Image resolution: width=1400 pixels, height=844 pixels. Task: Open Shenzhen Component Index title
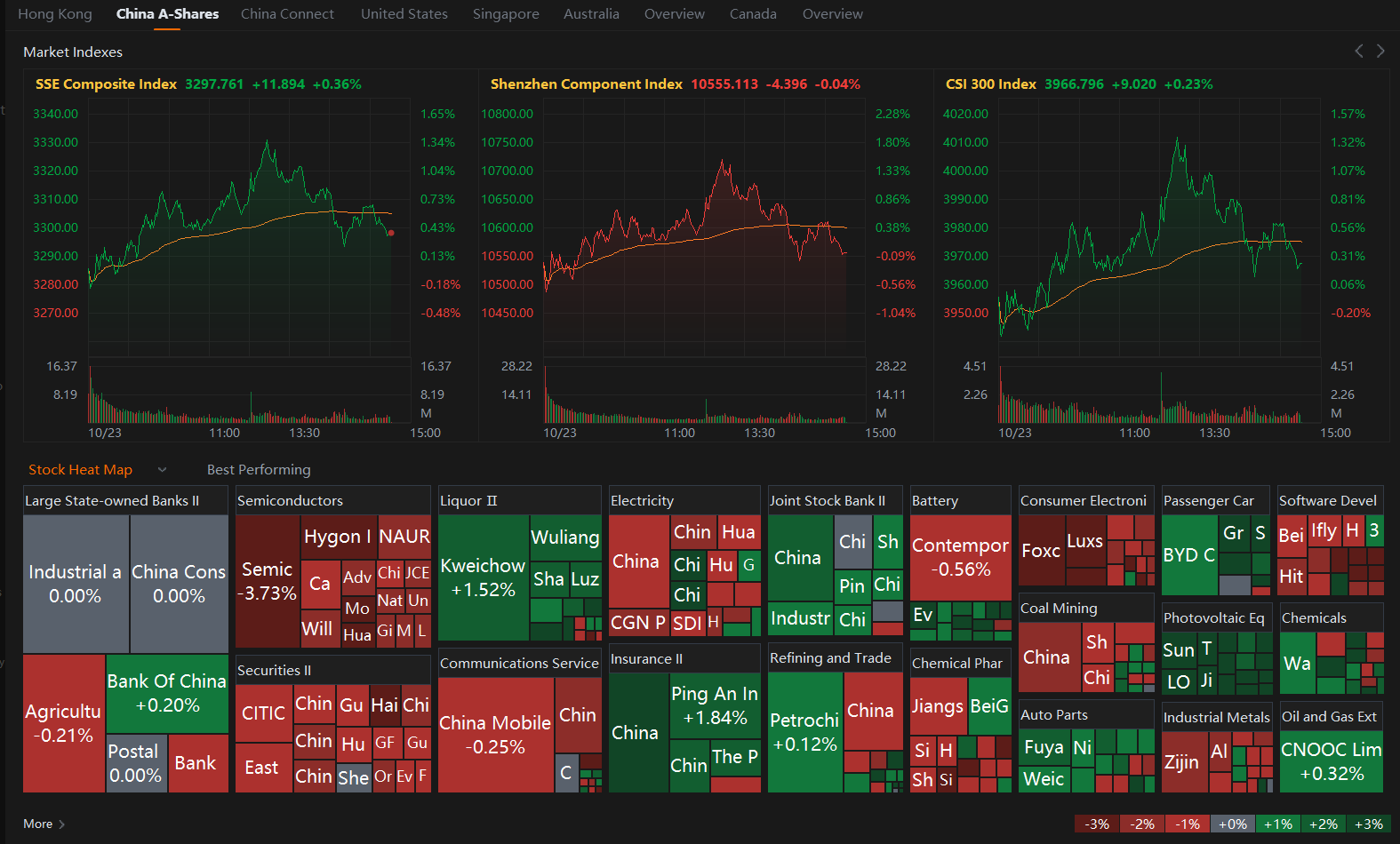click(x=587, y=84)
